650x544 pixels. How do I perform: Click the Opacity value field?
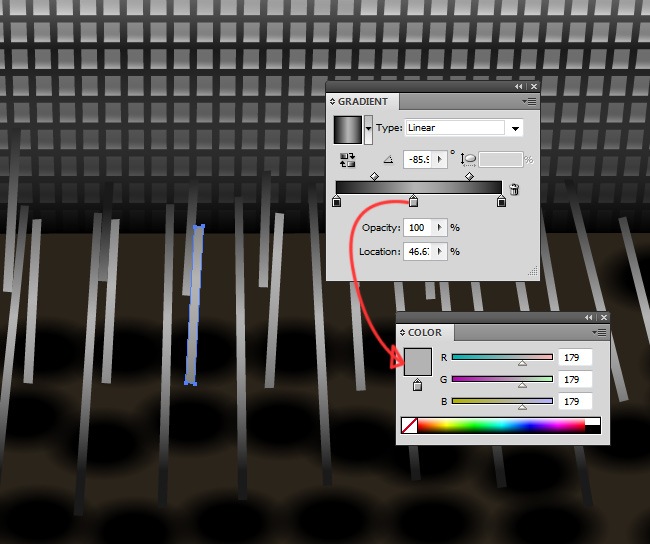tap(417, 228)
